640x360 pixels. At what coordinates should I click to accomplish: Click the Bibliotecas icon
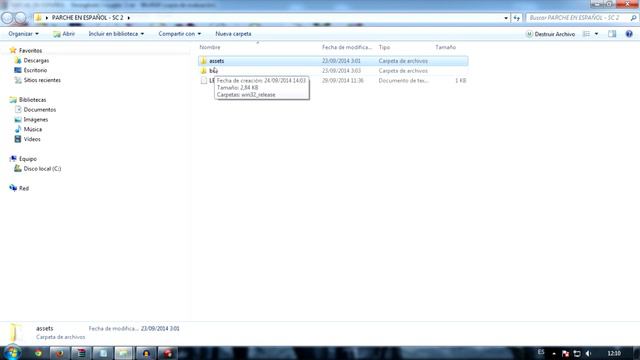[13, 100]
